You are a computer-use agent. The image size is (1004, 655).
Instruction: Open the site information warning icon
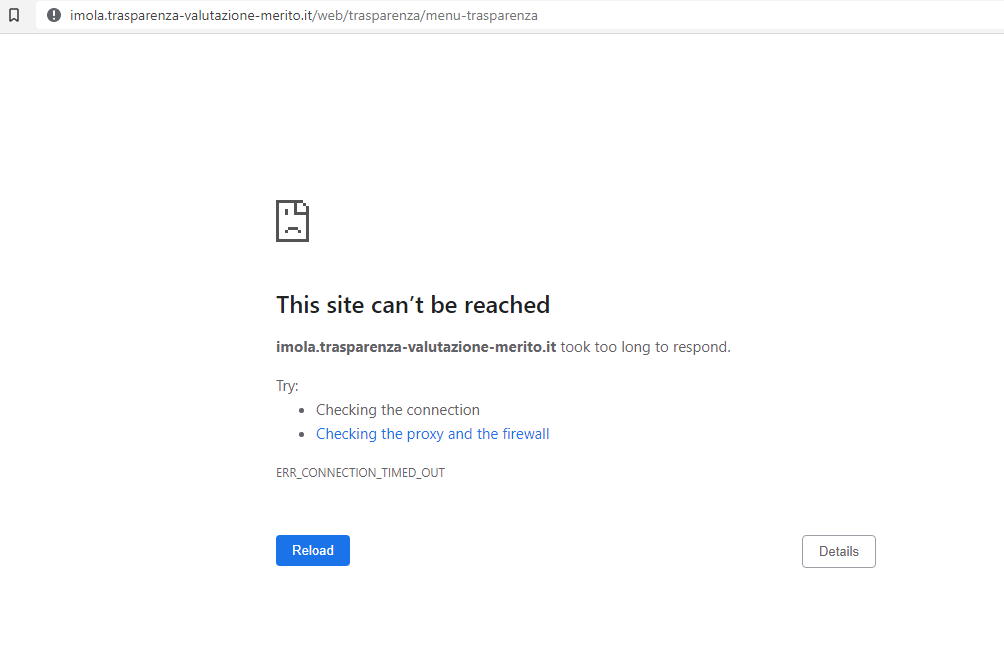pos(54,15)
